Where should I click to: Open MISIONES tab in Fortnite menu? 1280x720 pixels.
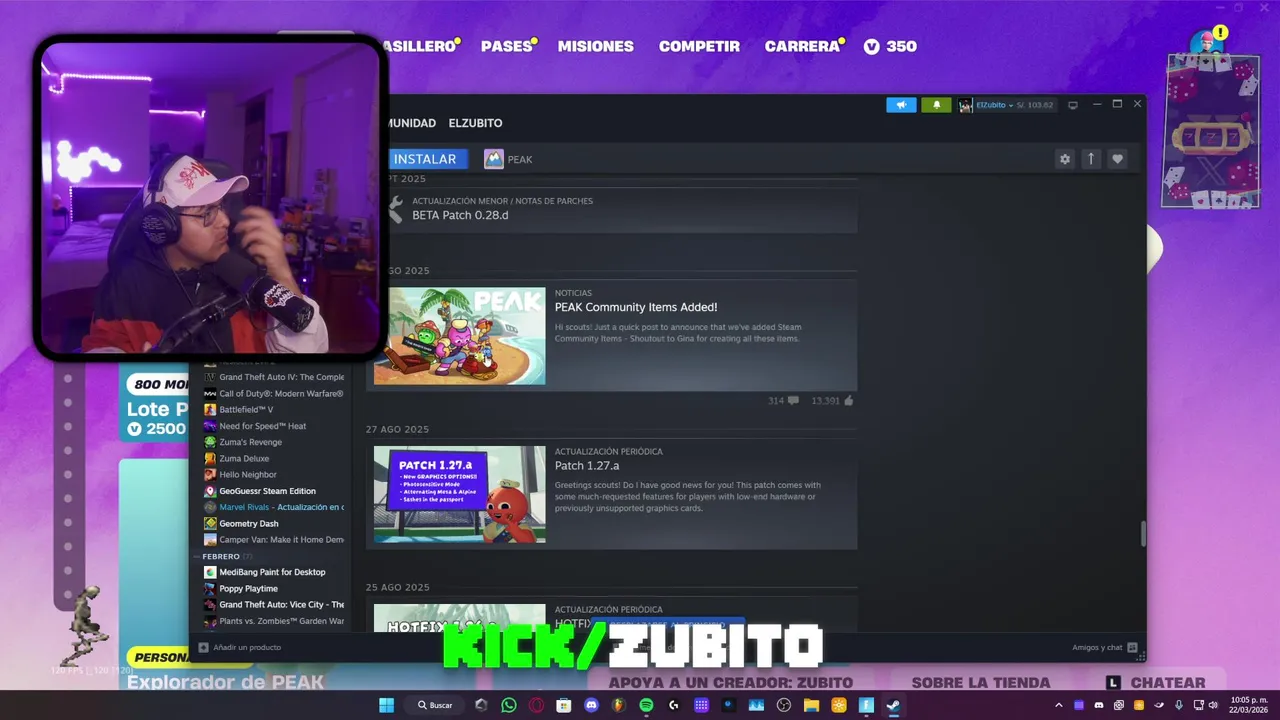pos(596,46)
